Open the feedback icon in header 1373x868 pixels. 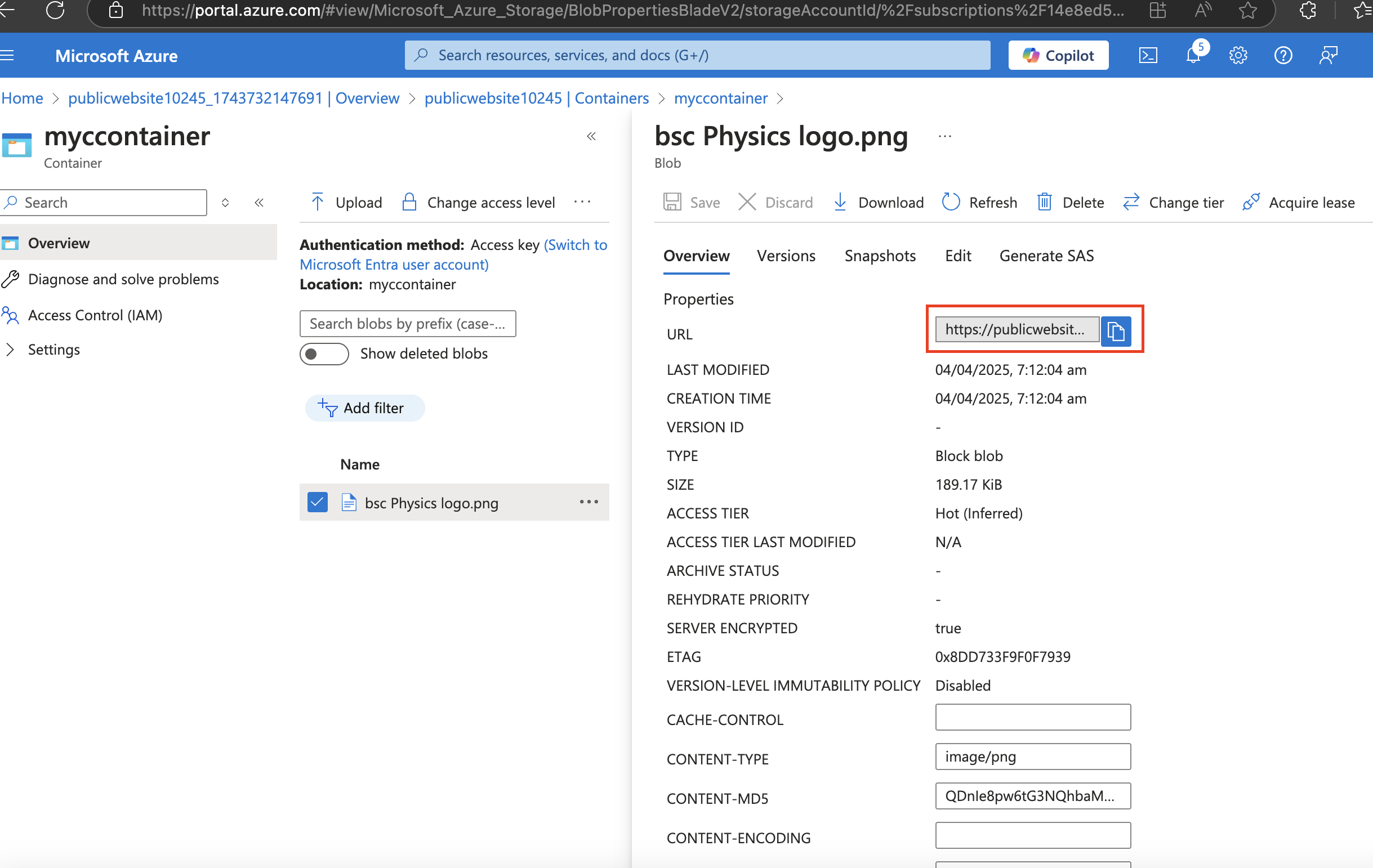pos(1329,55)
